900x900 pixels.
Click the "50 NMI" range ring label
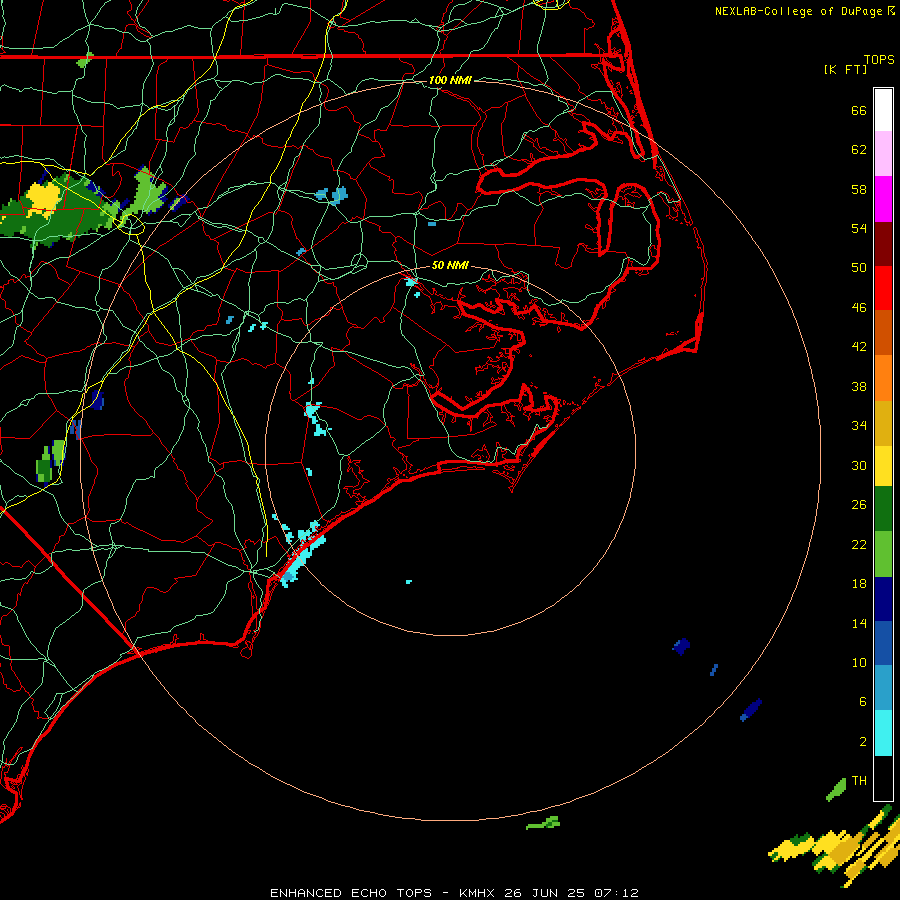[x=450, y=265]
